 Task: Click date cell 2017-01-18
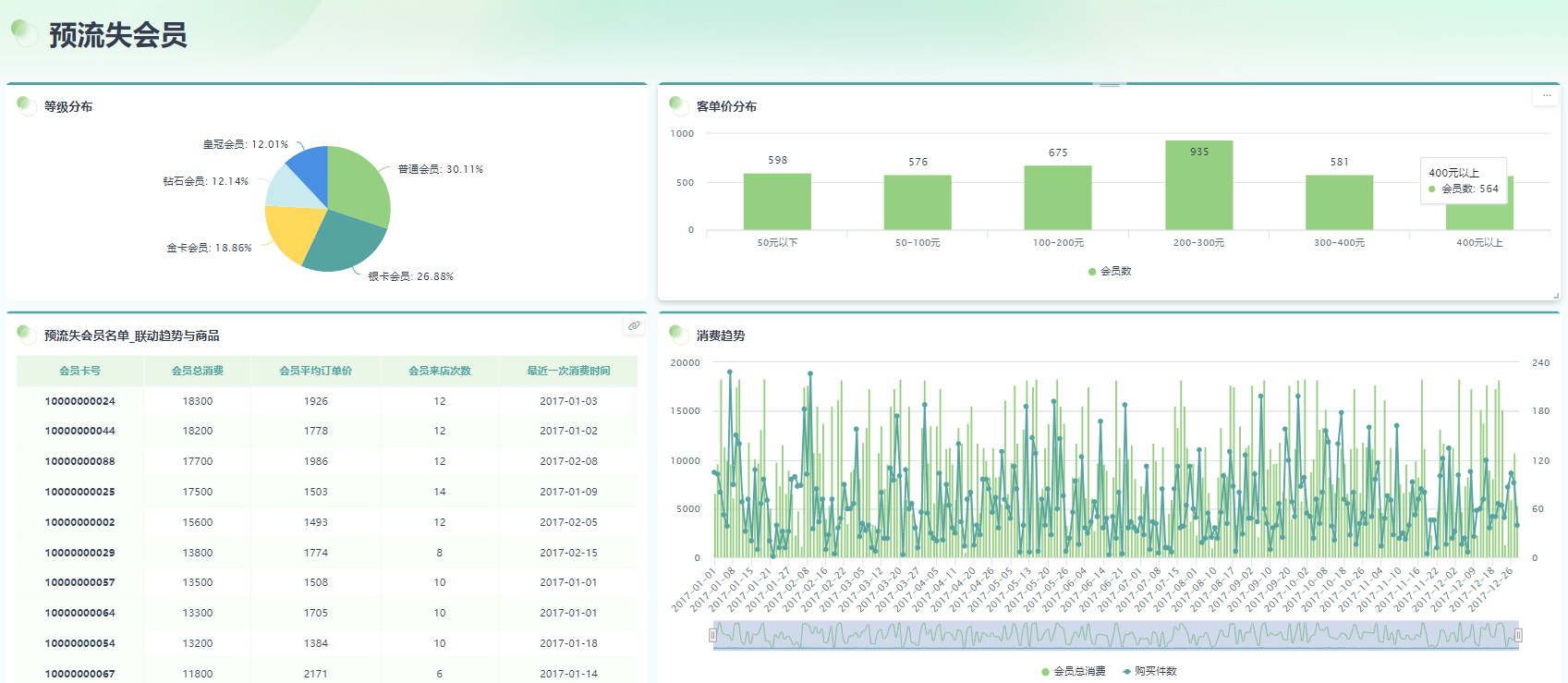(x=568, y=643)
